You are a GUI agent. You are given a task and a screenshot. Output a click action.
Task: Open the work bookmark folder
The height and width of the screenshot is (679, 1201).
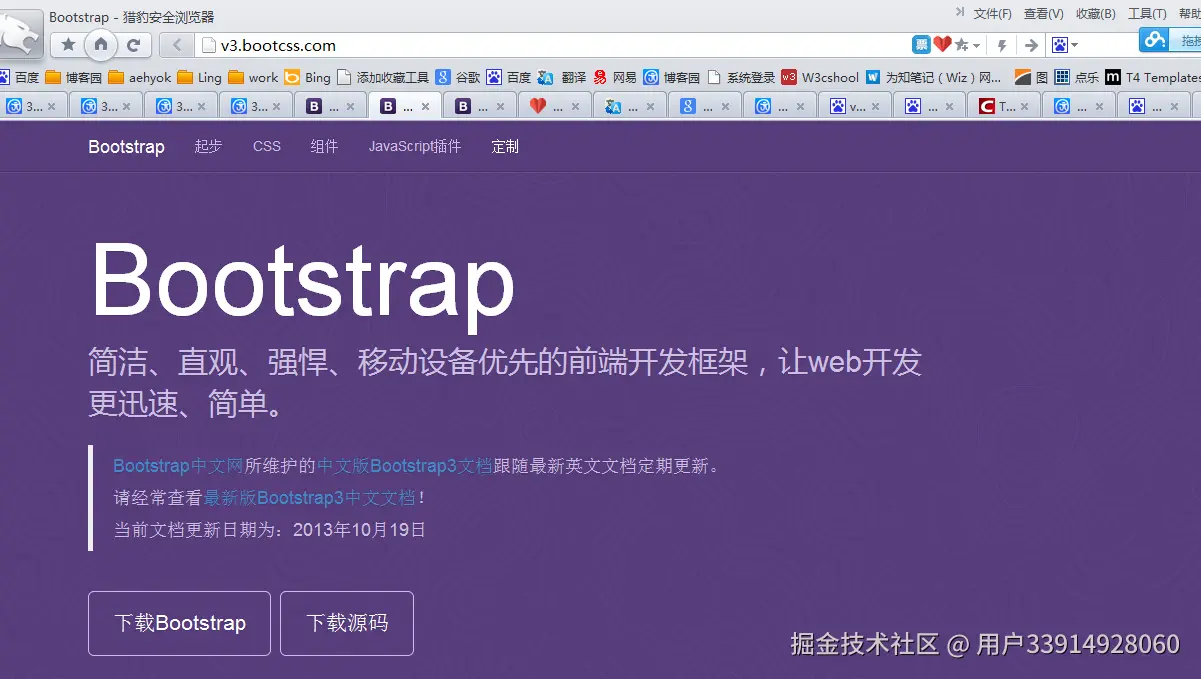[253, 77]
